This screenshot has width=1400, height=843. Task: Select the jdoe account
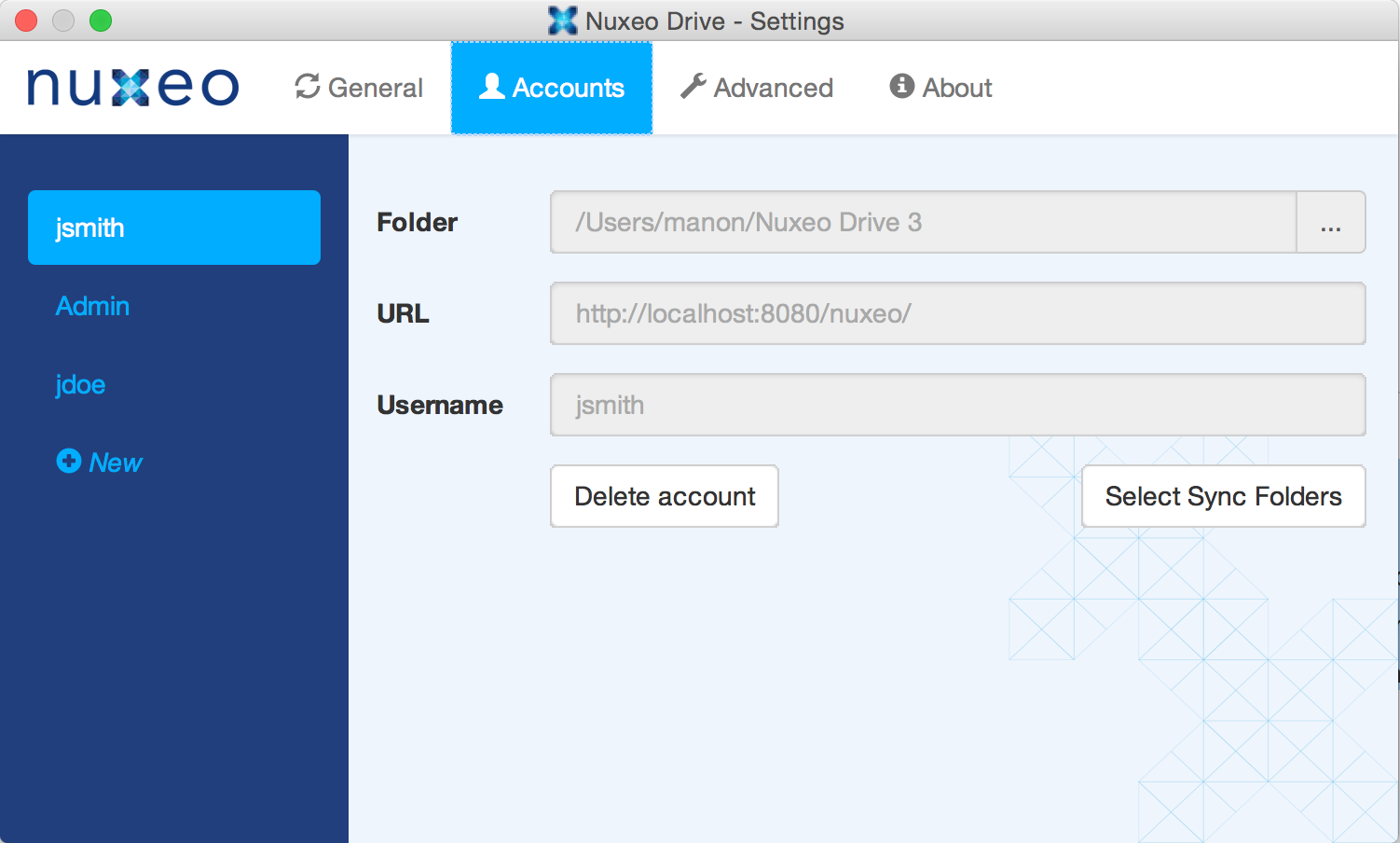click(x=80, y=384)
